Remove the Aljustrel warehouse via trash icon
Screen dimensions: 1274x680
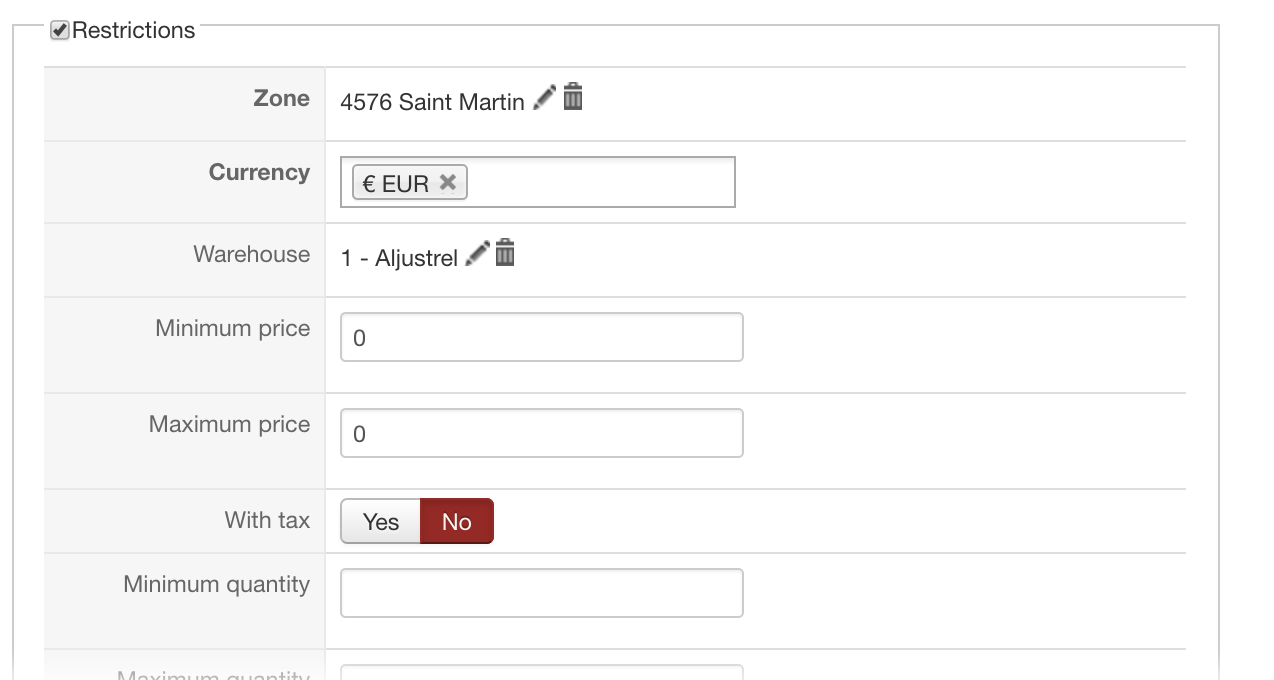point(506,253)
